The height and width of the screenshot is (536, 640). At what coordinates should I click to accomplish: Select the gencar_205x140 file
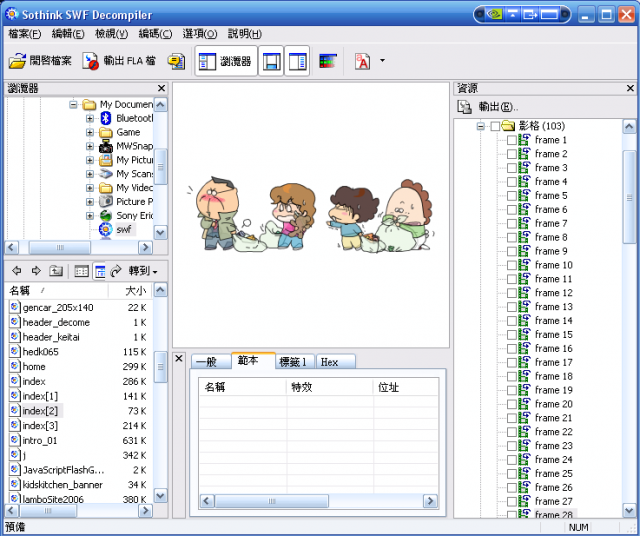coord(58,307)
